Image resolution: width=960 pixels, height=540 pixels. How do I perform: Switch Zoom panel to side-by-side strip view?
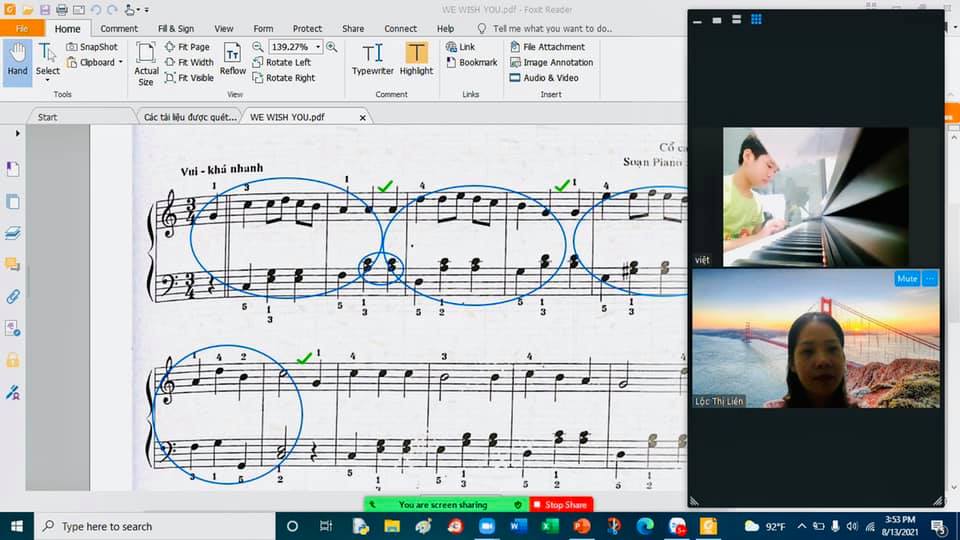click(x=737, y=20)
